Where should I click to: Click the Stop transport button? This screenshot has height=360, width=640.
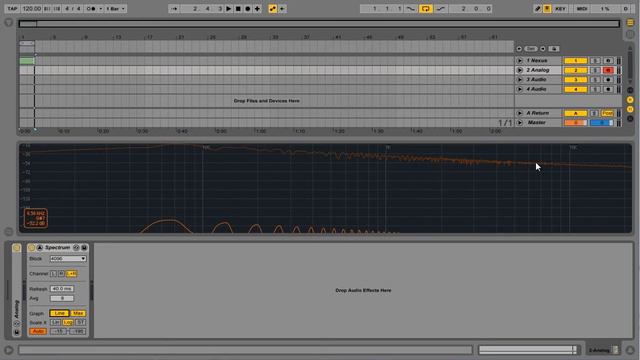pos(238,9)
